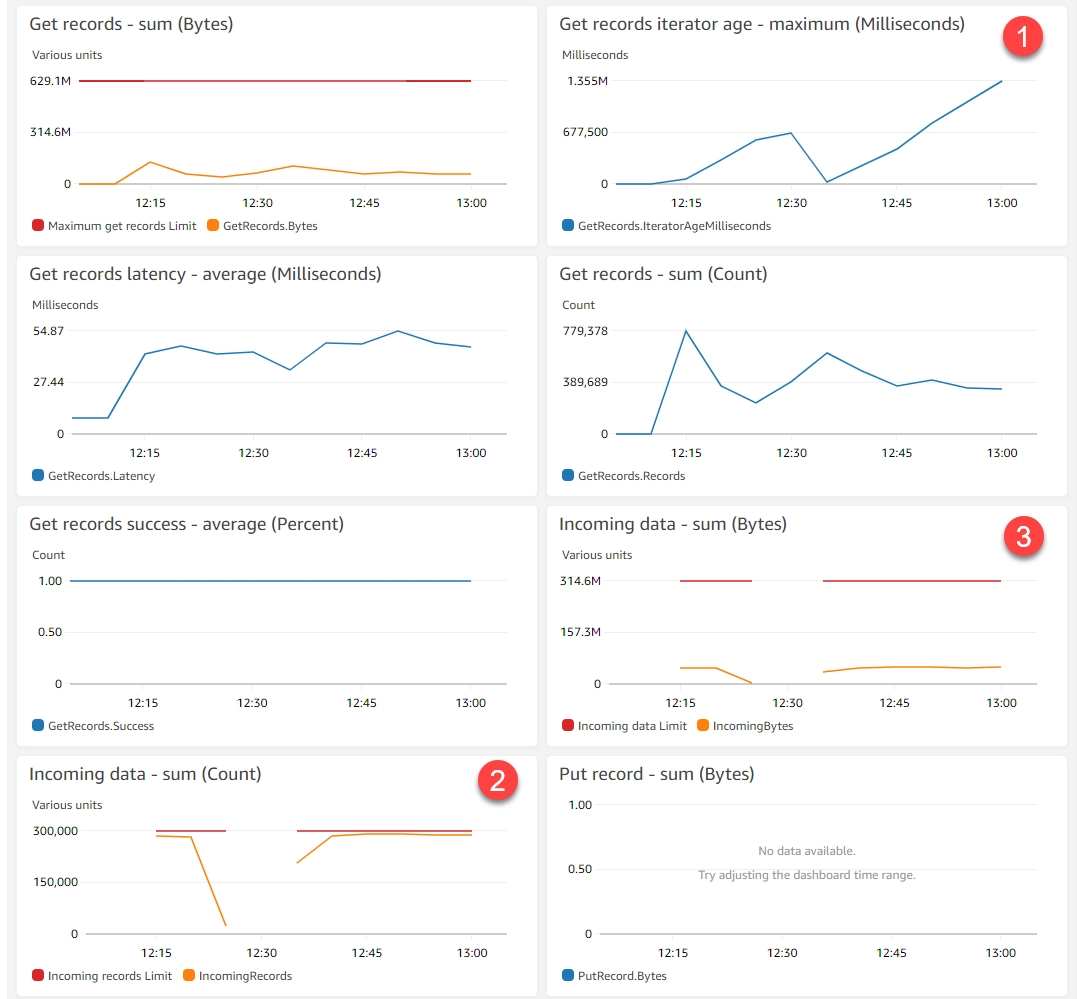Click the 'Get records success - average (Percent)' title

[186, 524]
